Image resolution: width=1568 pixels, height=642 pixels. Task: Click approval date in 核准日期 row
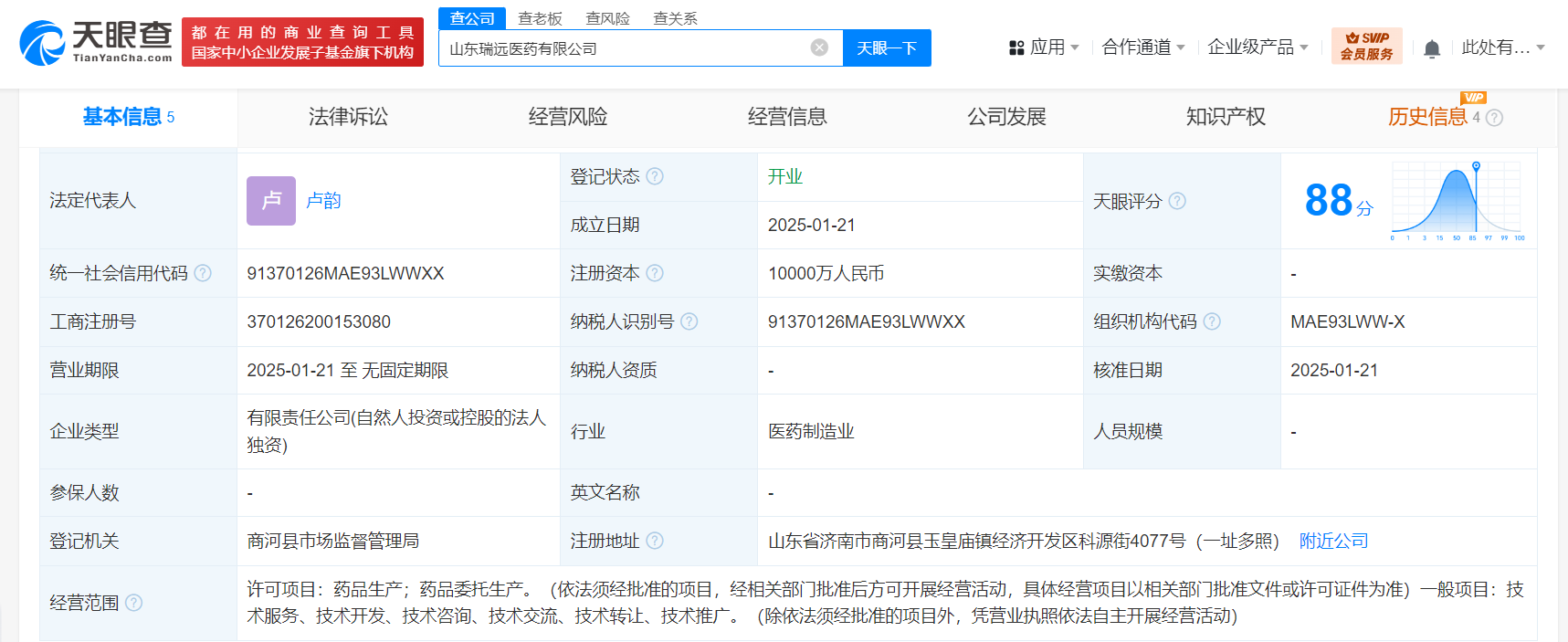[x=1334, y=370]
